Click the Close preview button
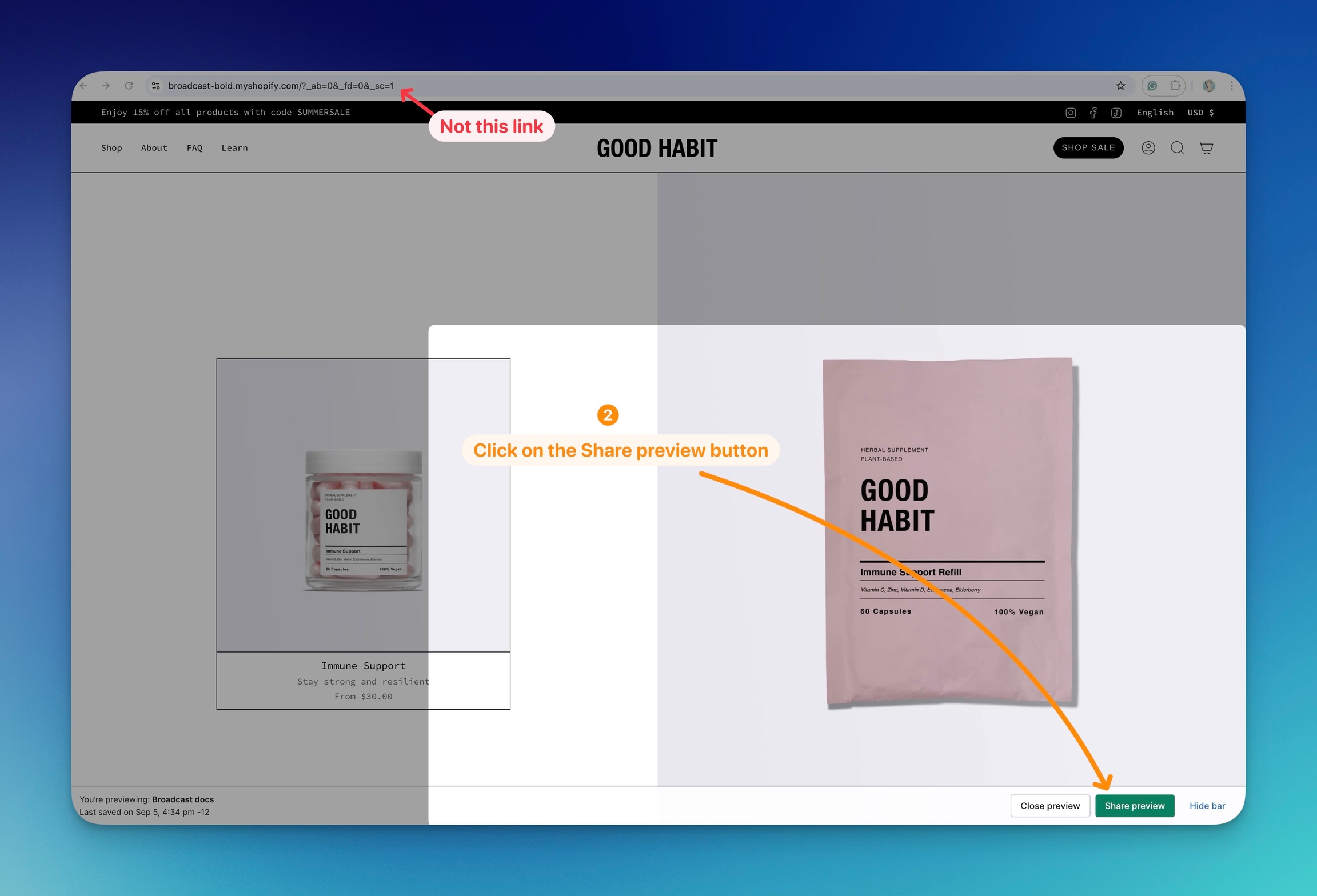The height and width of the screenshot is (896, 1317). point(1049,806)
